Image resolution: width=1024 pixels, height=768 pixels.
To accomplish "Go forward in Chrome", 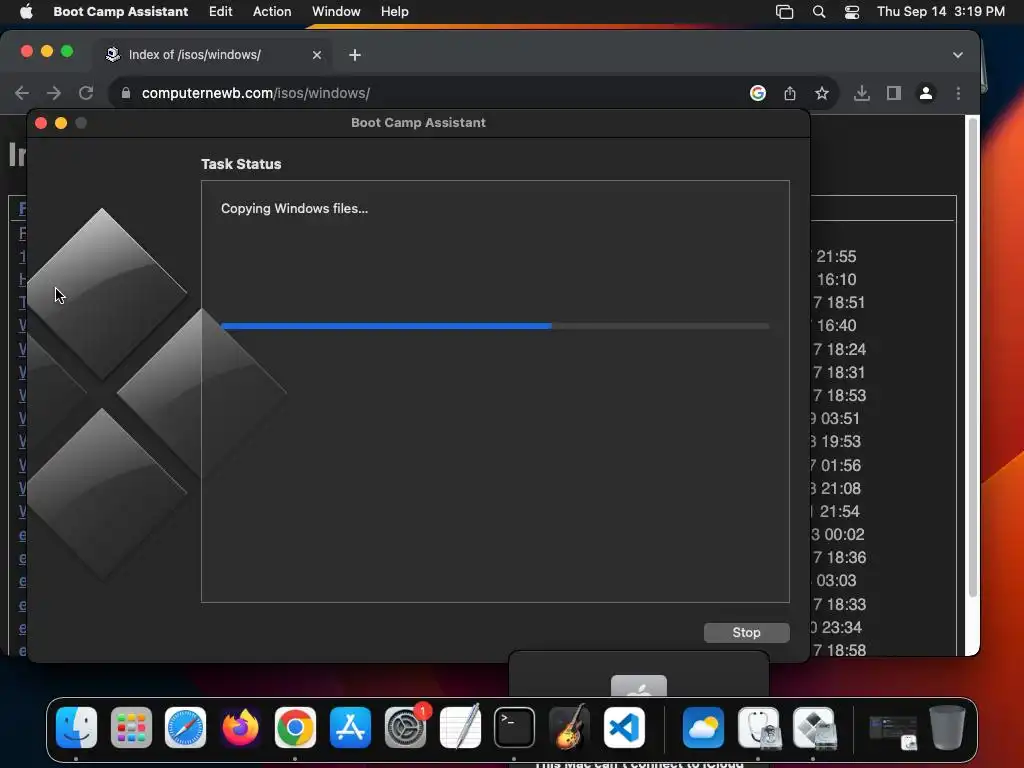I will (x=54, y=93).
